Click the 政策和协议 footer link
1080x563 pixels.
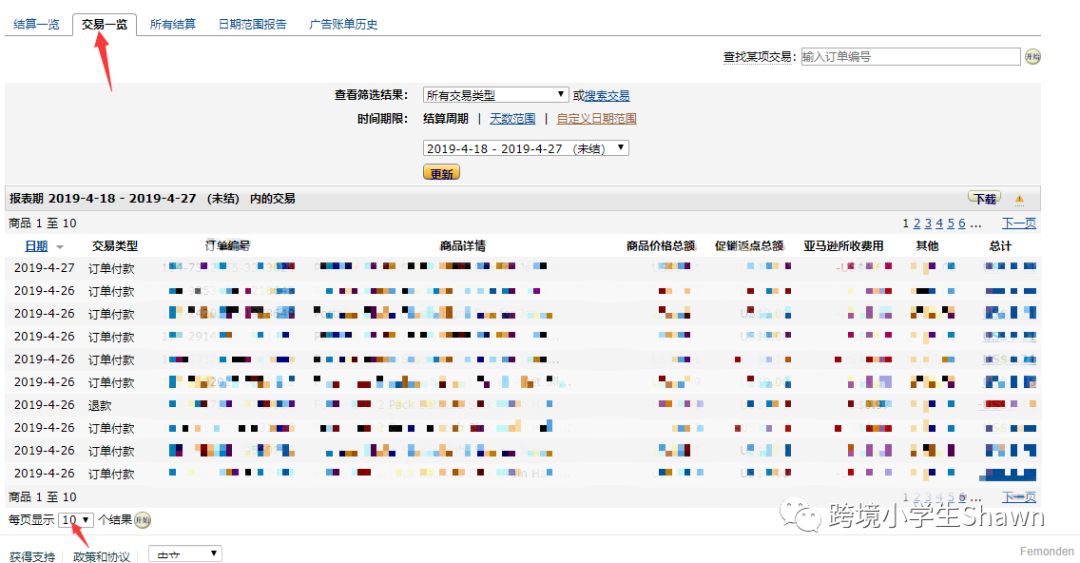[x=102, y=556]
